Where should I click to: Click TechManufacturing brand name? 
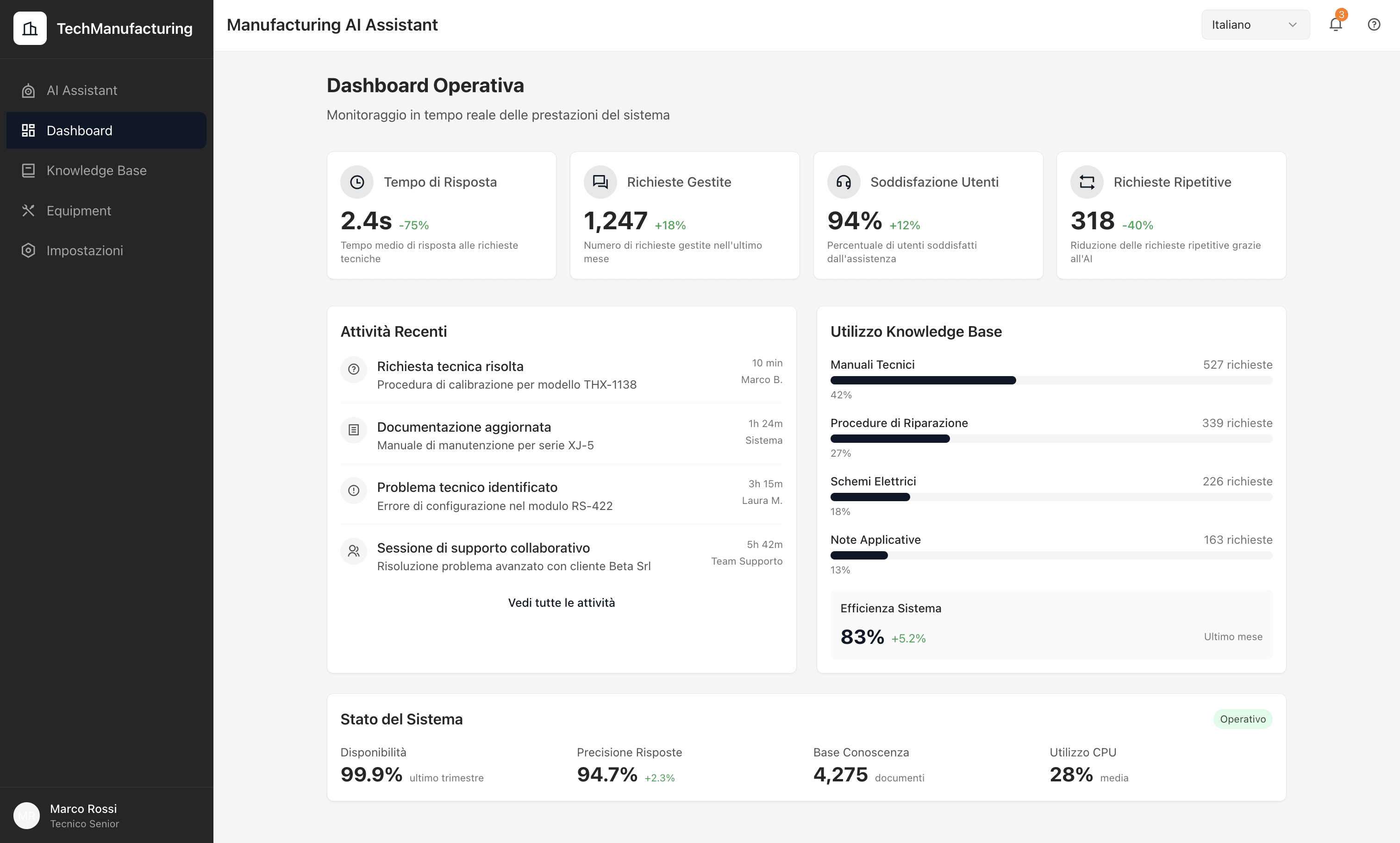pyautogui.click(x=125, y=28)
